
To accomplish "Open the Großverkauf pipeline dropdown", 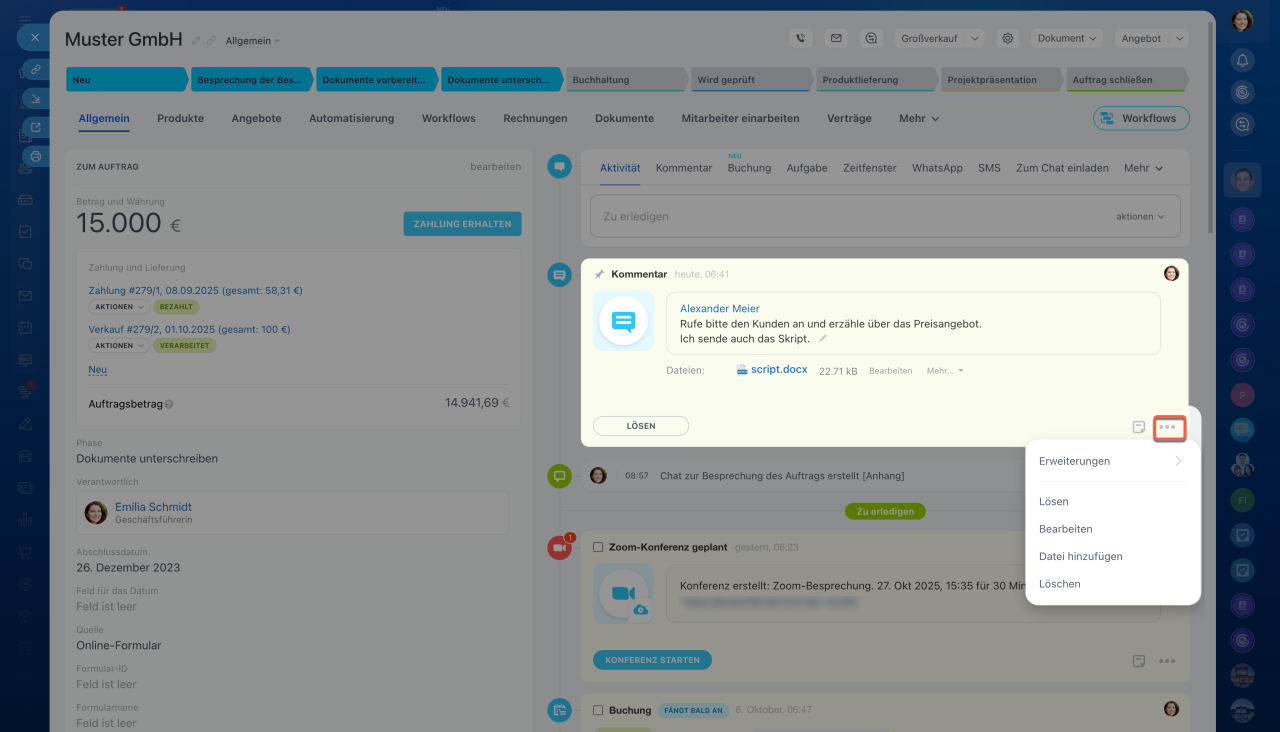I will (x=939, y=39).
